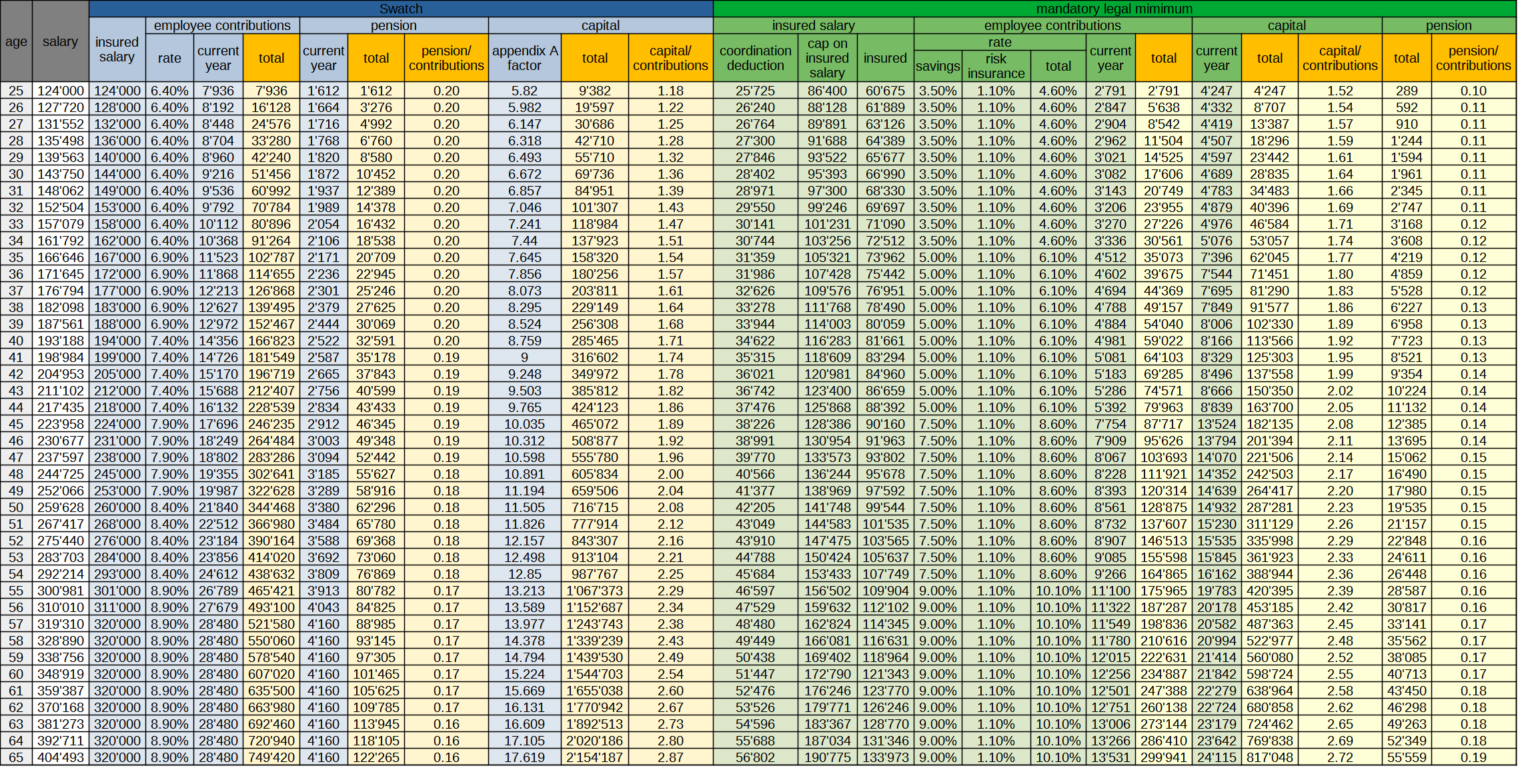Click appendix A factor 5.82
The image size is (1530, 784).
pos(525,91)
